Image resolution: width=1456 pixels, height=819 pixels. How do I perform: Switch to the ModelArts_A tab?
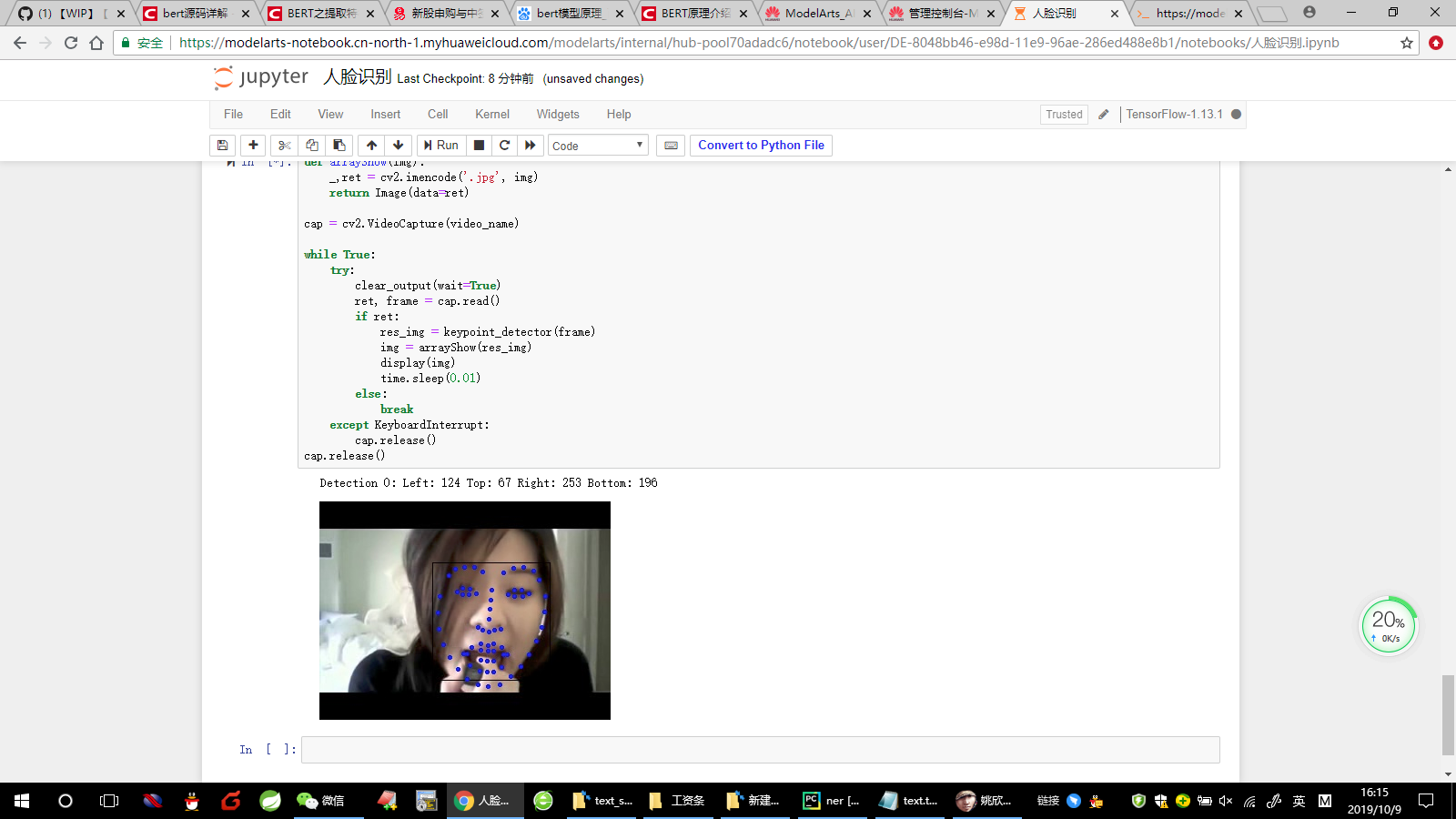point(818,14)
